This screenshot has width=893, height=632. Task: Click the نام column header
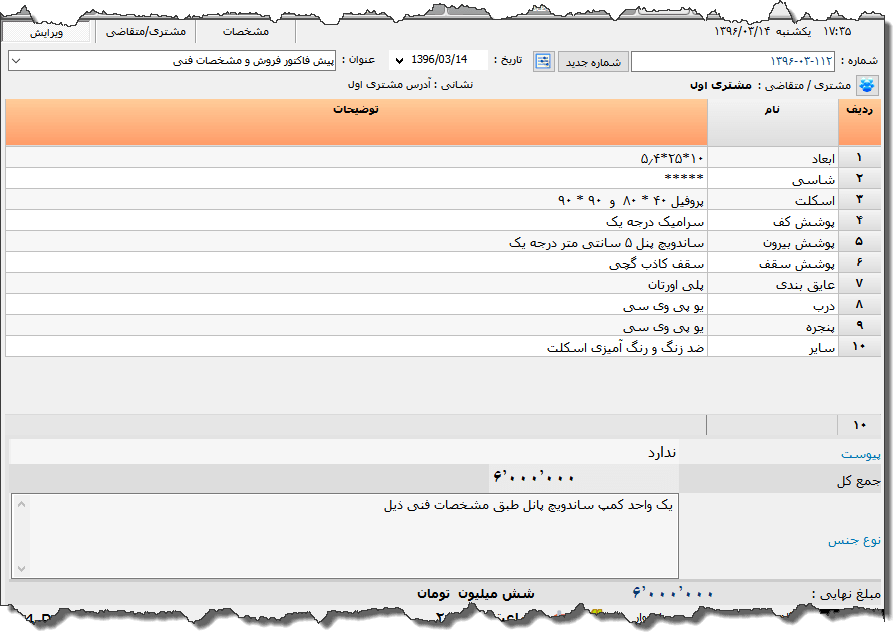pyautogui.click(x=772, y=111)
